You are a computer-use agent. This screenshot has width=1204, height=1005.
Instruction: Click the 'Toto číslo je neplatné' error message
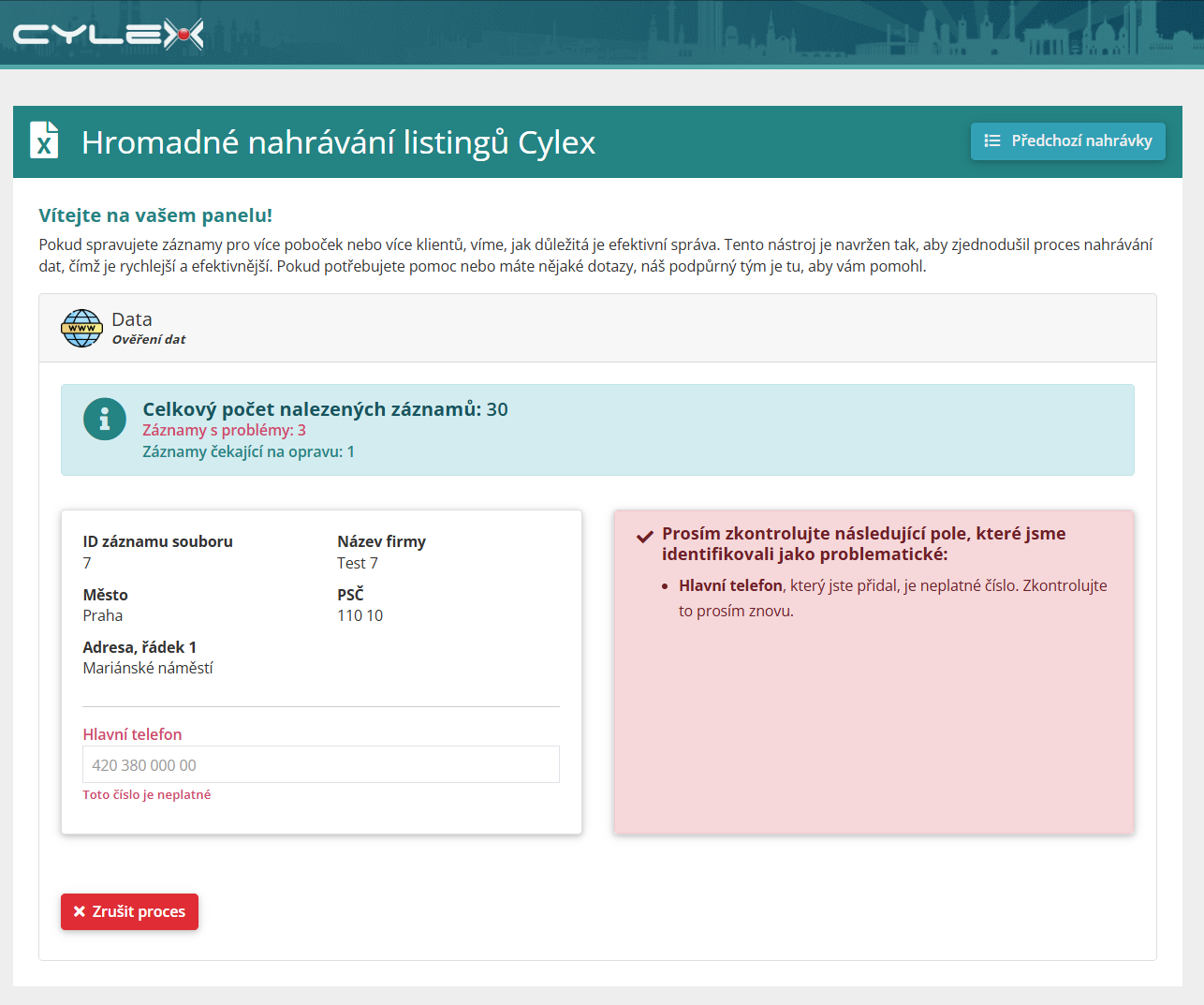click(147, 794)
